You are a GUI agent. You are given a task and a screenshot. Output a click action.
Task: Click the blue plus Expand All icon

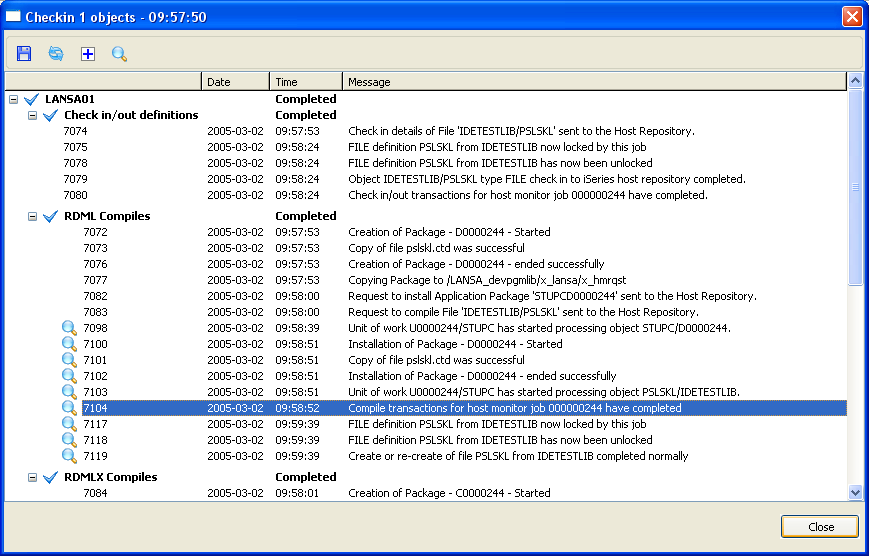[x=88, y=53]
